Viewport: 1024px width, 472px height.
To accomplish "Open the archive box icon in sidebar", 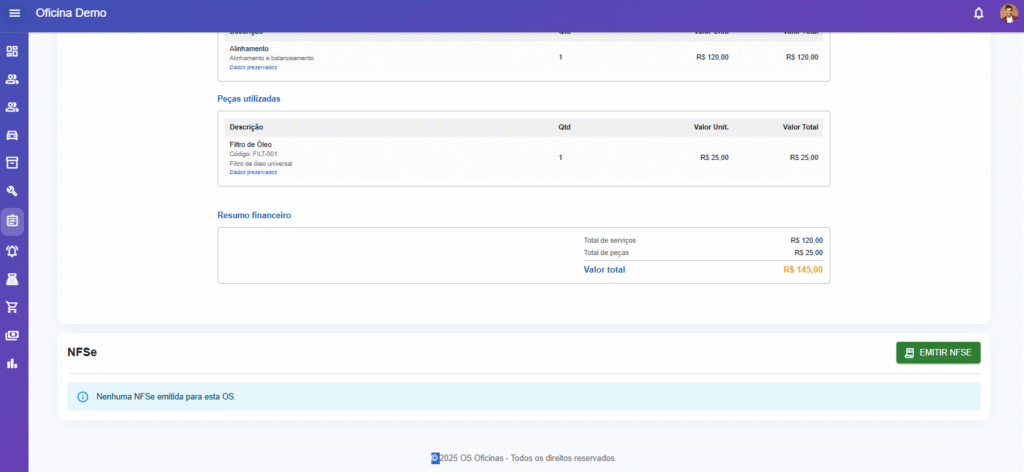I will pos(13,162).
